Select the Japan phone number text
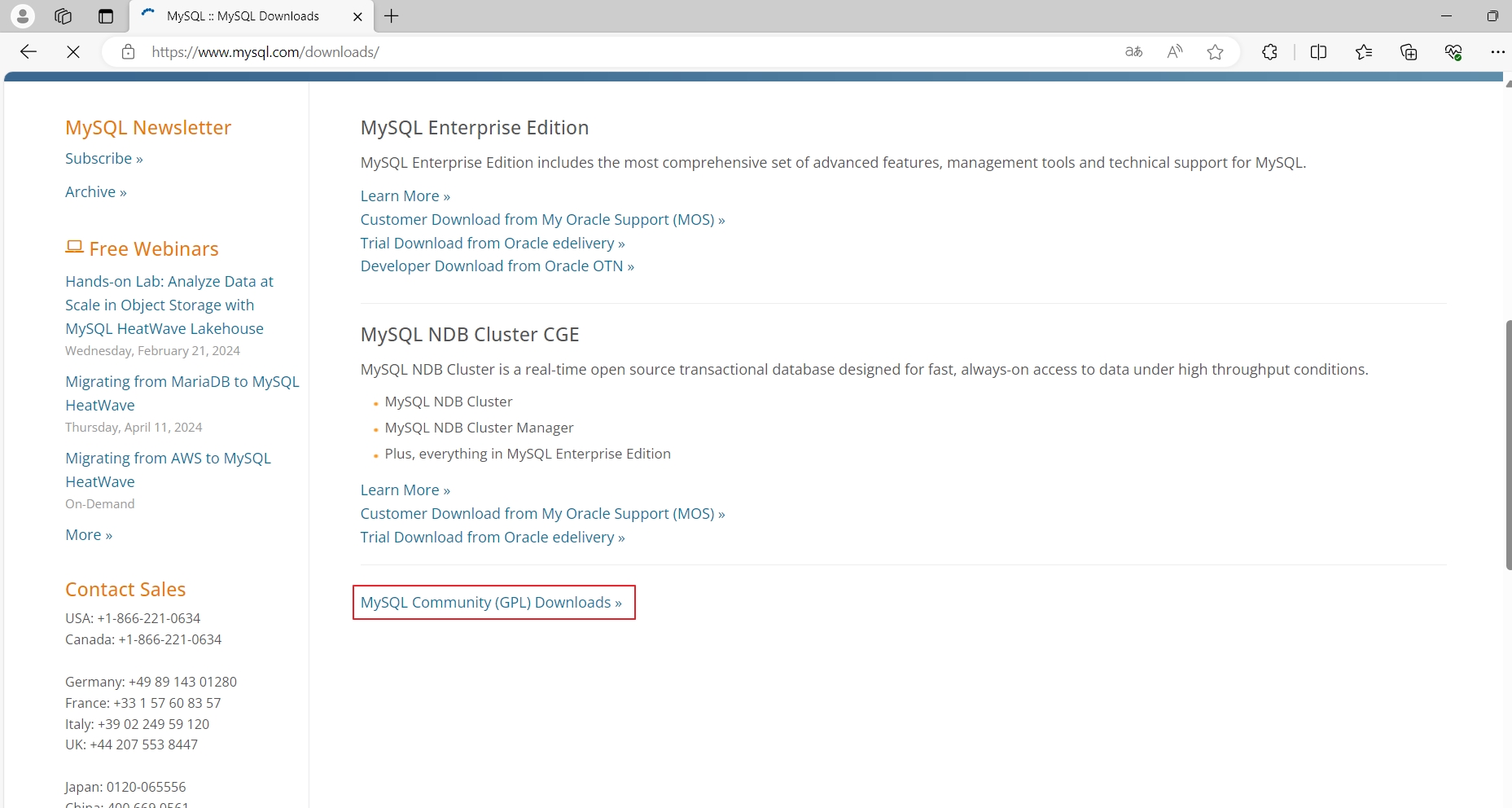The image size is (1512, 808). coord(125,787)
